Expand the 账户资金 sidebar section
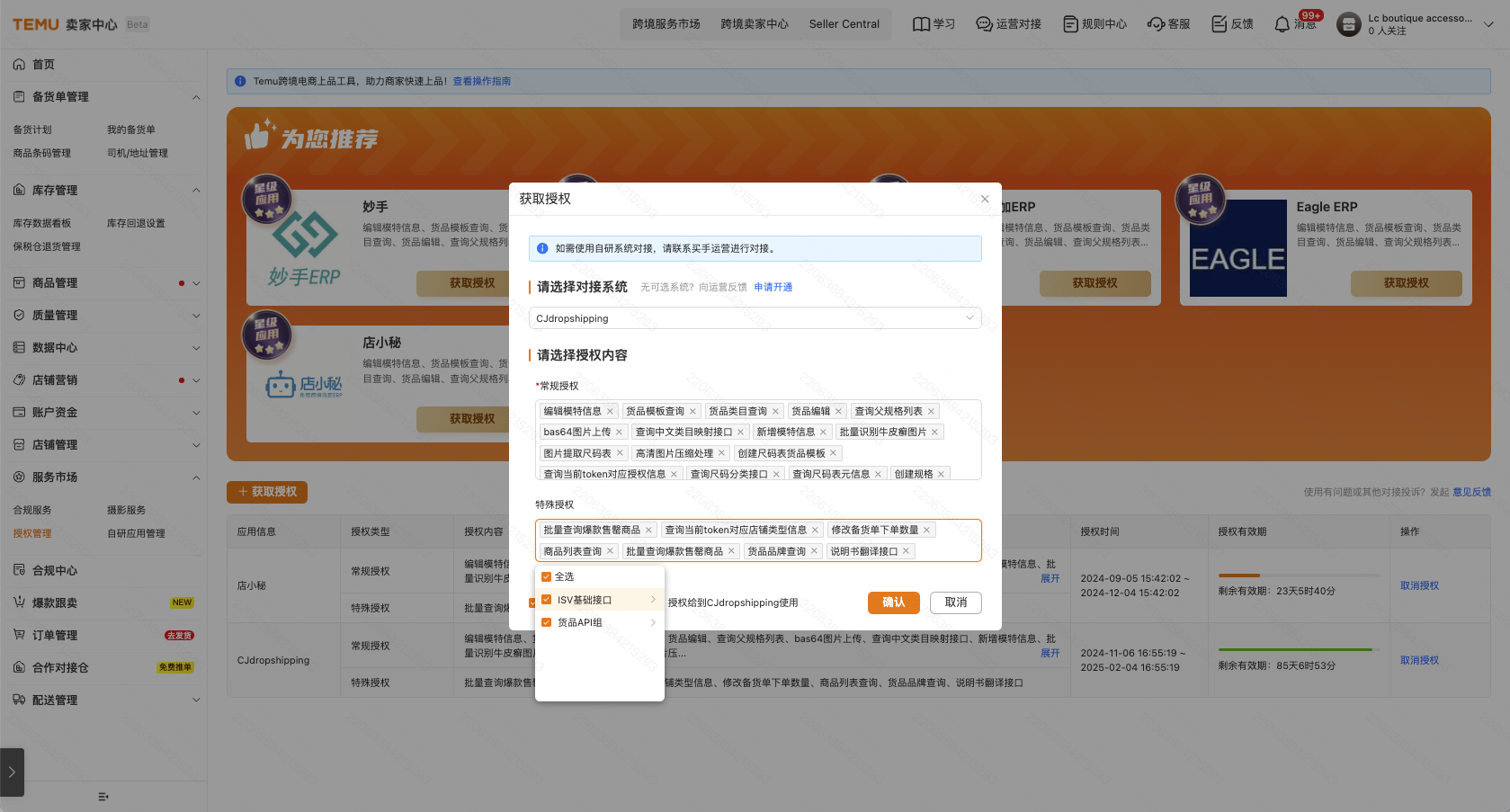Screen dimensions: 1510x812 (196, 413)
